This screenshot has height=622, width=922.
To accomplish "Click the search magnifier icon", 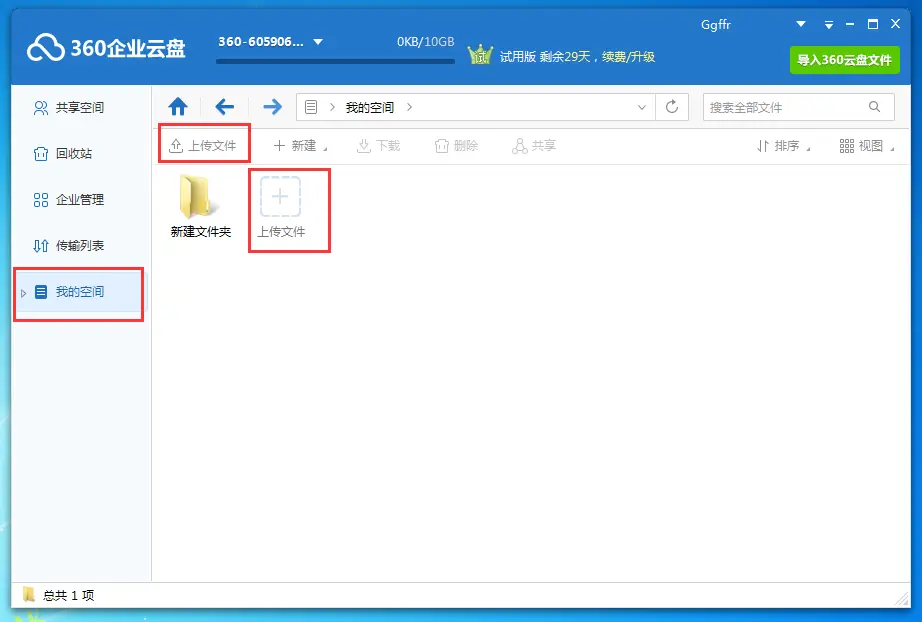I will point(874,107).
